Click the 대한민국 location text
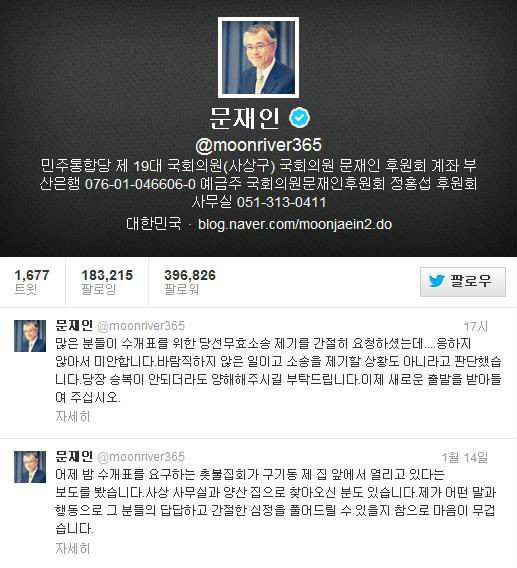Image resolution: width=517 pixels, height=568 pixels. (x=154, y=224)
